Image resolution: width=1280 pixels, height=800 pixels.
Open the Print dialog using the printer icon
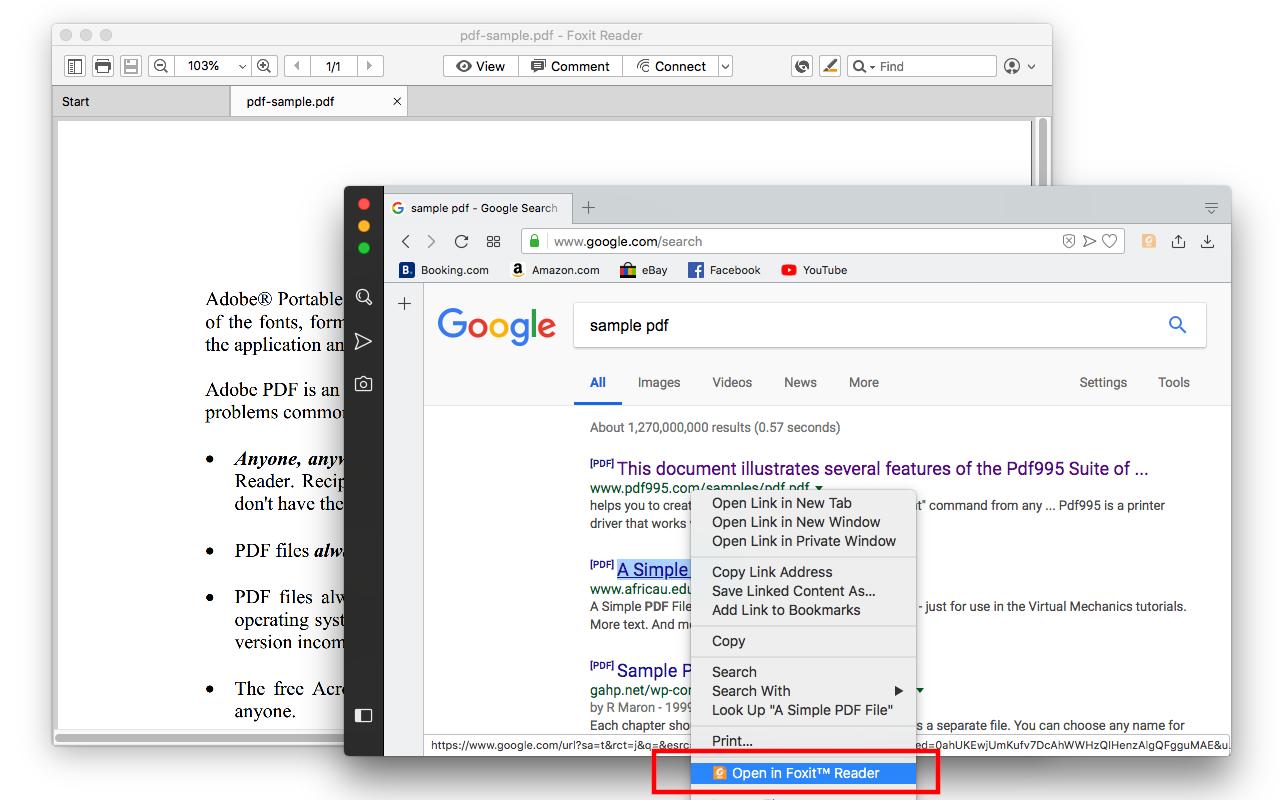point(103,66)
